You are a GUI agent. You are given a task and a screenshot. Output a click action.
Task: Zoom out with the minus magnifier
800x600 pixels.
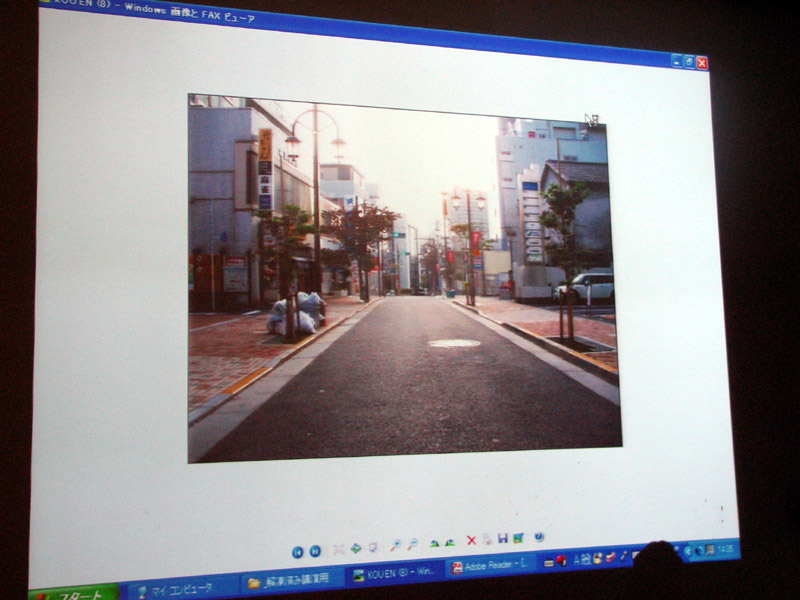[x=412, y=544]
